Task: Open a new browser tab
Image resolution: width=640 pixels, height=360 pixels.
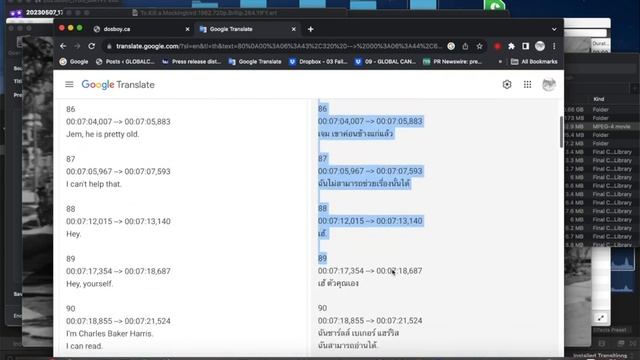Action: pyautogui.click(x=311, y=29)
